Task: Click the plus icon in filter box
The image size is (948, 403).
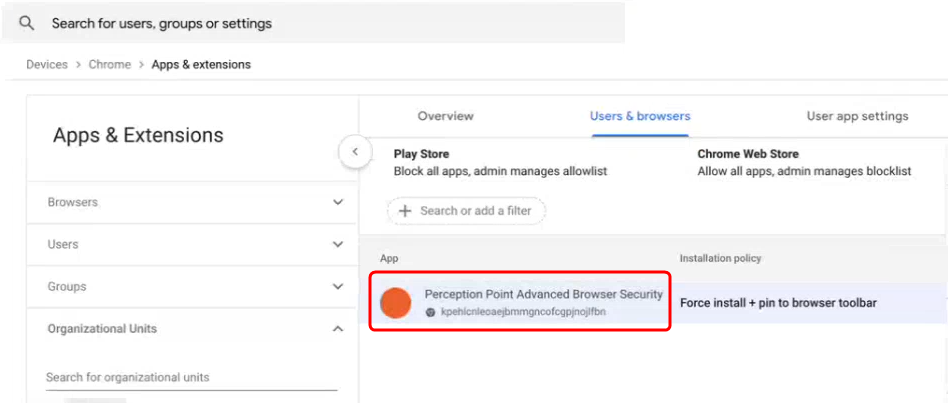Action: tap(405, 211)
